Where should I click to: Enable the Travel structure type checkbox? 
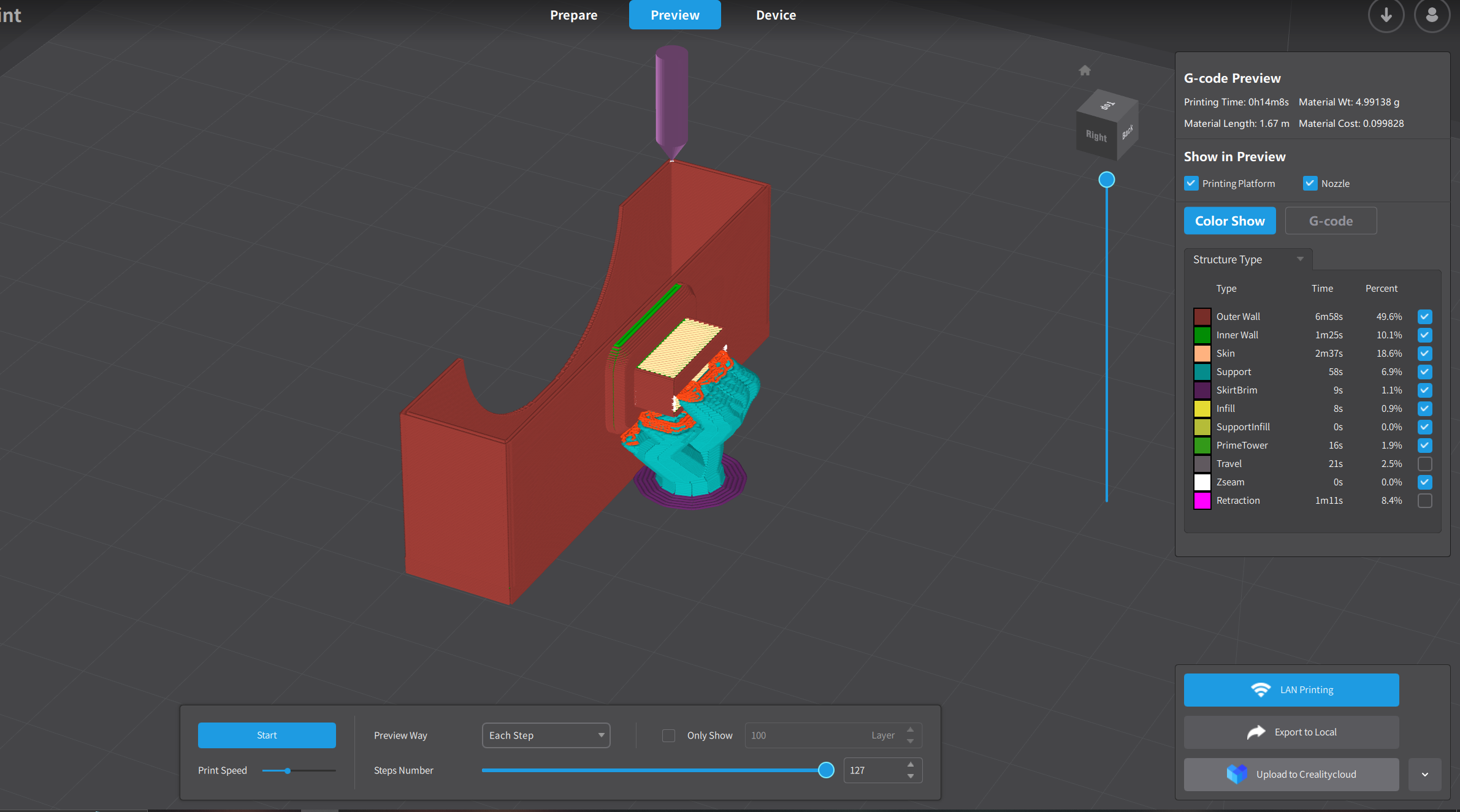click(1425, 464)
